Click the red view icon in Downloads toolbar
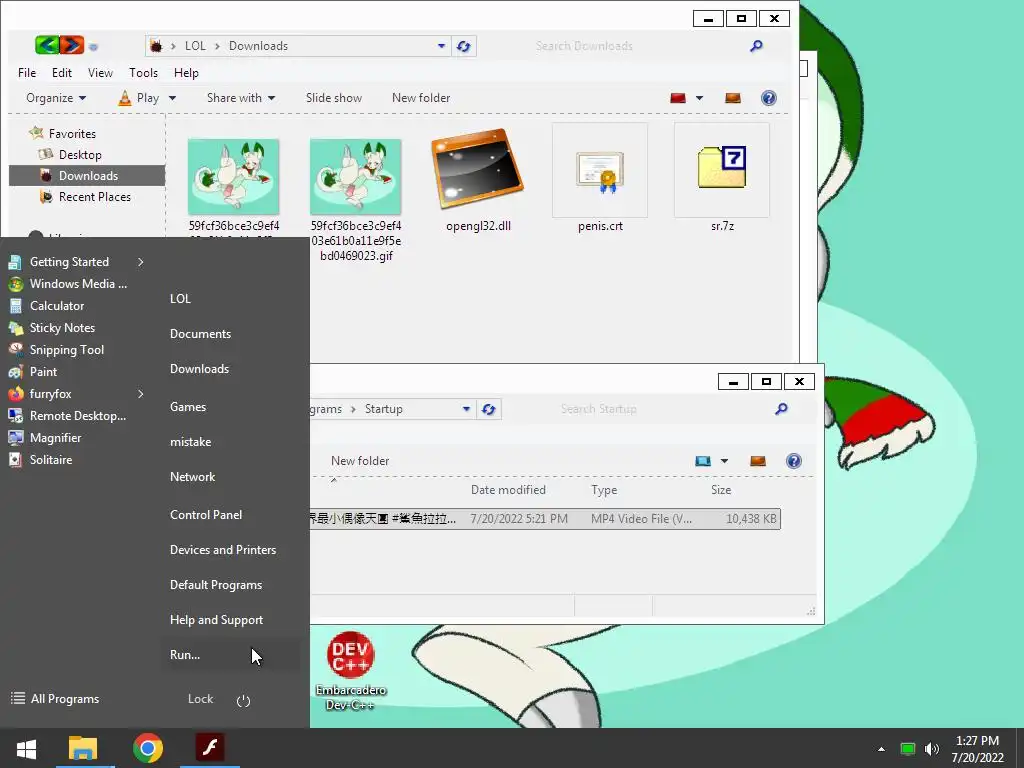Viewport: 1024px width, 768px height. pos(678,98)
